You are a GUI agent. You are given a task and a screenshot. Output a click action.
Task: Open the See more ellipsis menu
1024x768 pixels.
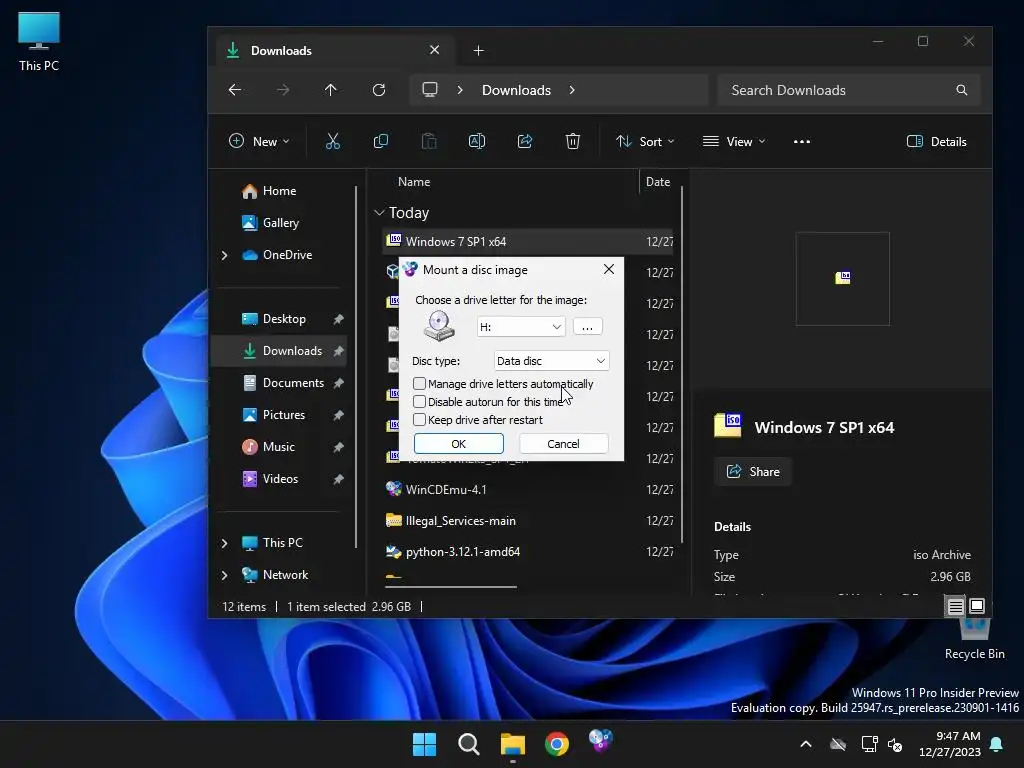tap(802, 142)
